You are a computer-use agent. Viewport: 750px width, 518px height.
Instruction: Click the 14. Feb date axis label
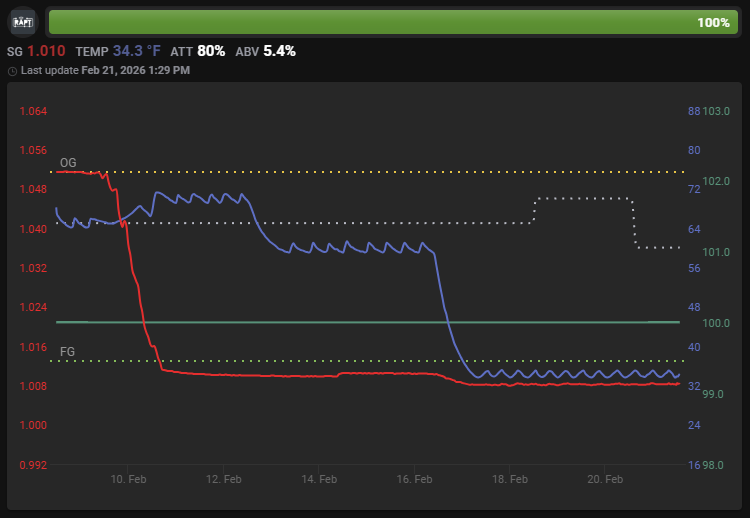pos(319,480)
